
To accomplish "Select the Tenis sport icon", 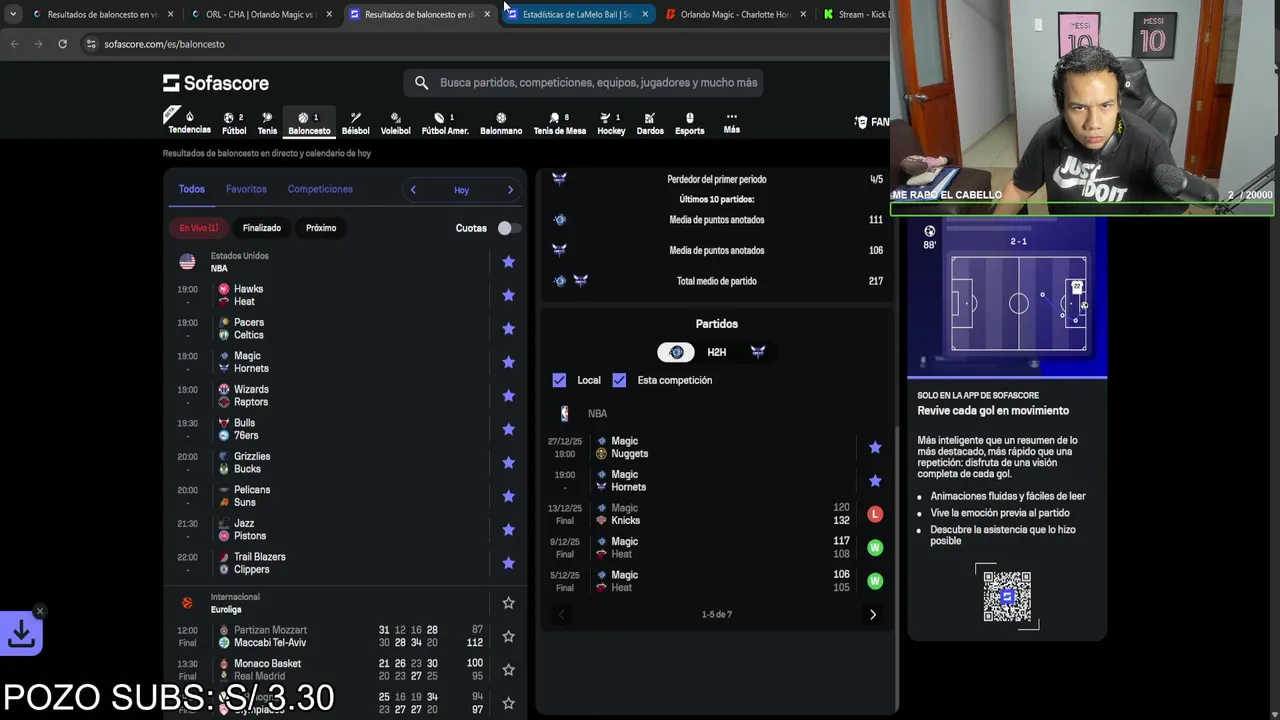I will [267, 123].
